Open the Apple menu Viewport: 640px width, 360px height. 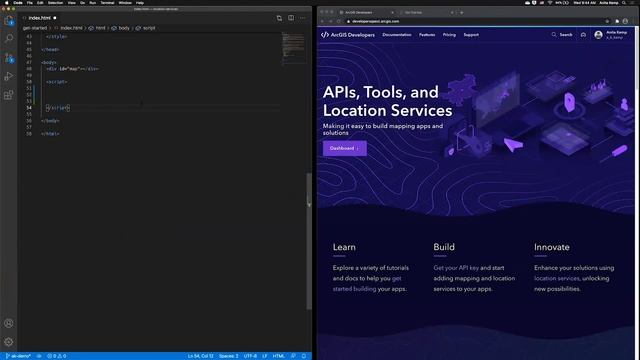tap(6, 3)
